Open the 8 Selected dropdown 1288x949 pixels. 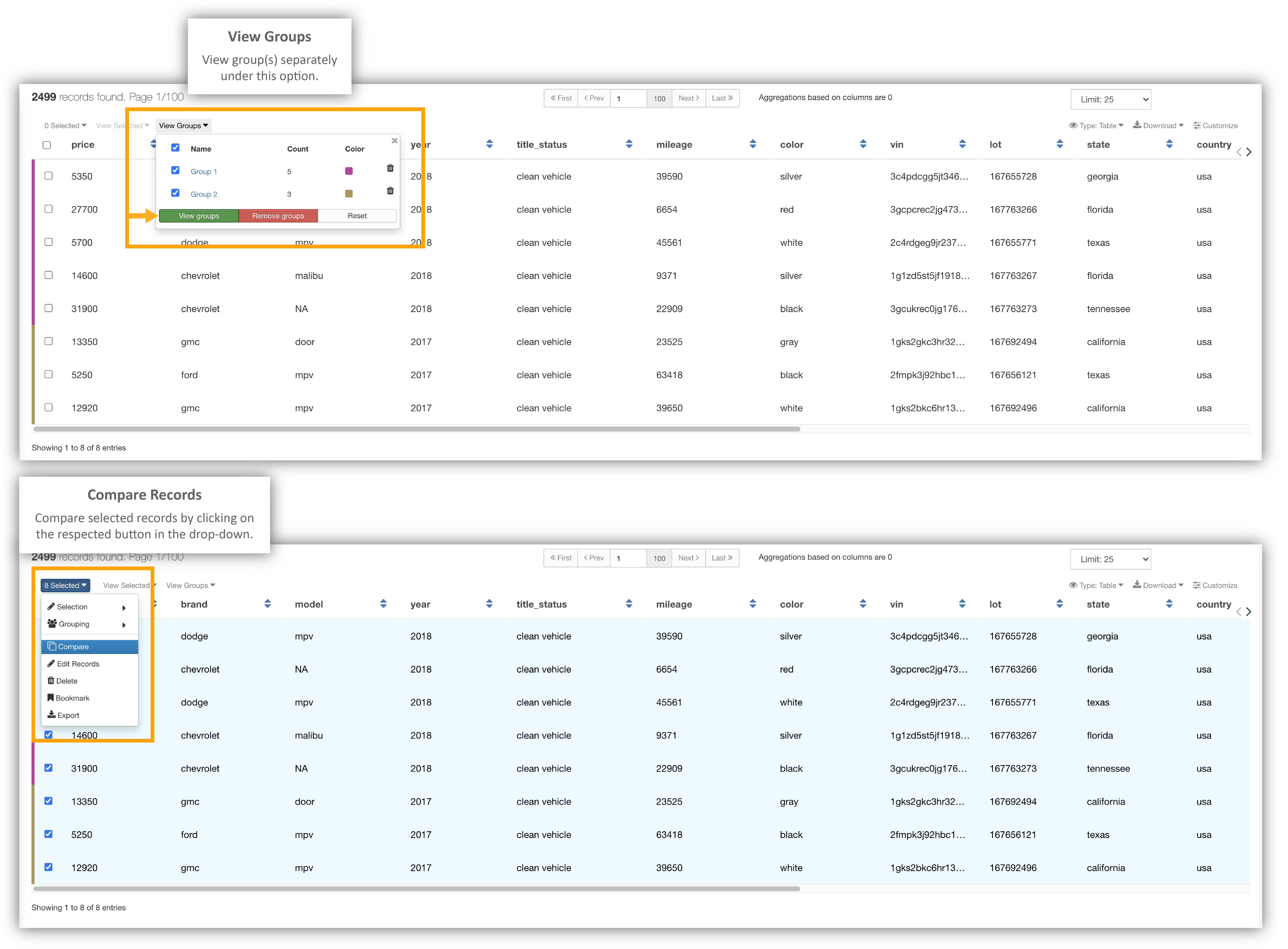(x=65, y=585)
